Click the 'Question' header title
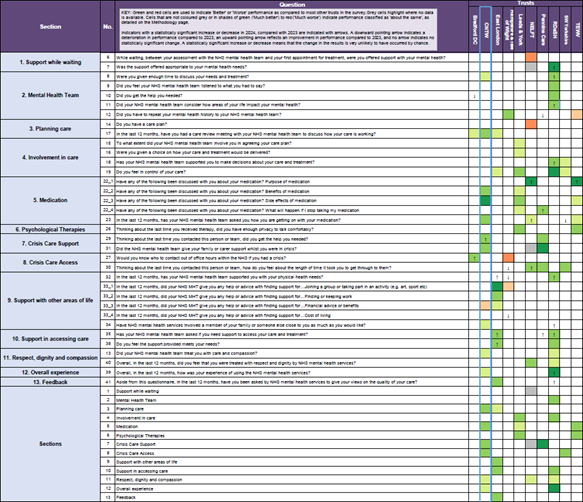Image resolution: width=583 pixels, height=502 pixels. (292, 4)
